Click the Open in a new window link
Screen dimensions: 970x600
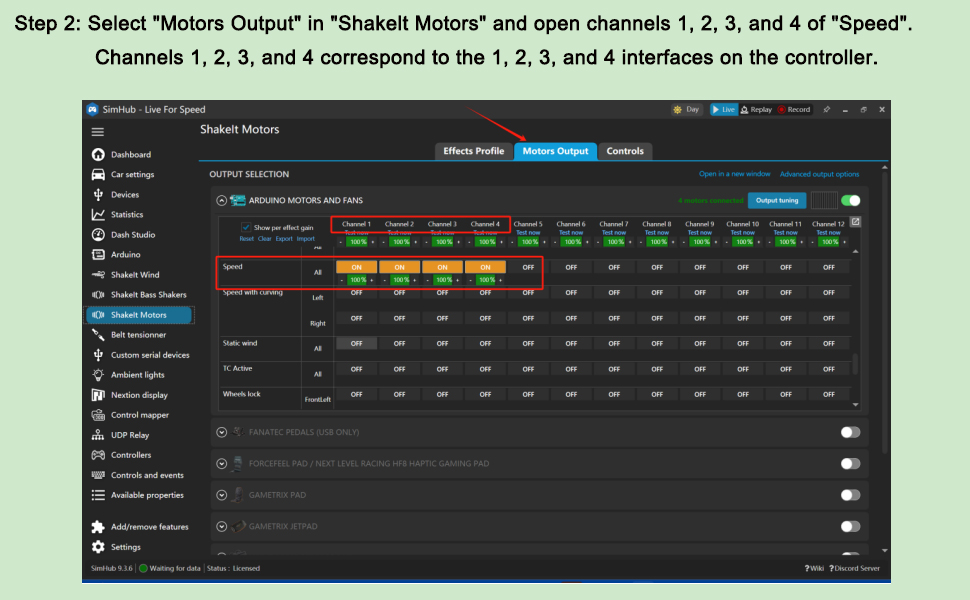click(x=734, y=174)
